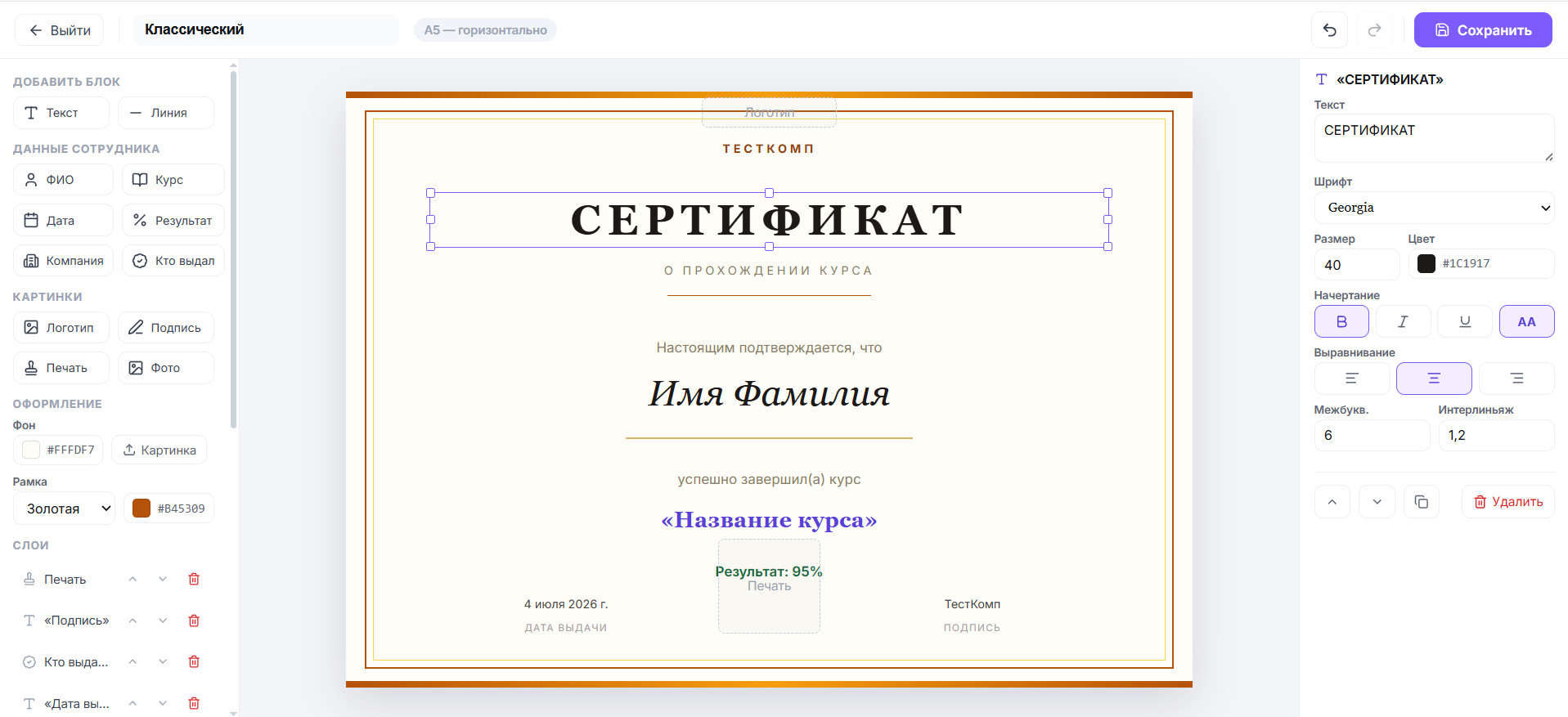This screenshot has width=1568, height=717.
Task: Move the Кто выда... layer up
Action: [x=133, y=661]
